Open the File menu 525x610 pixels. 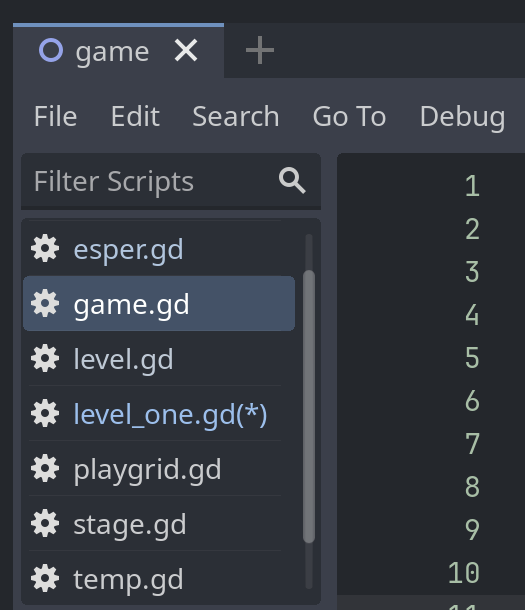click(56, 116)
